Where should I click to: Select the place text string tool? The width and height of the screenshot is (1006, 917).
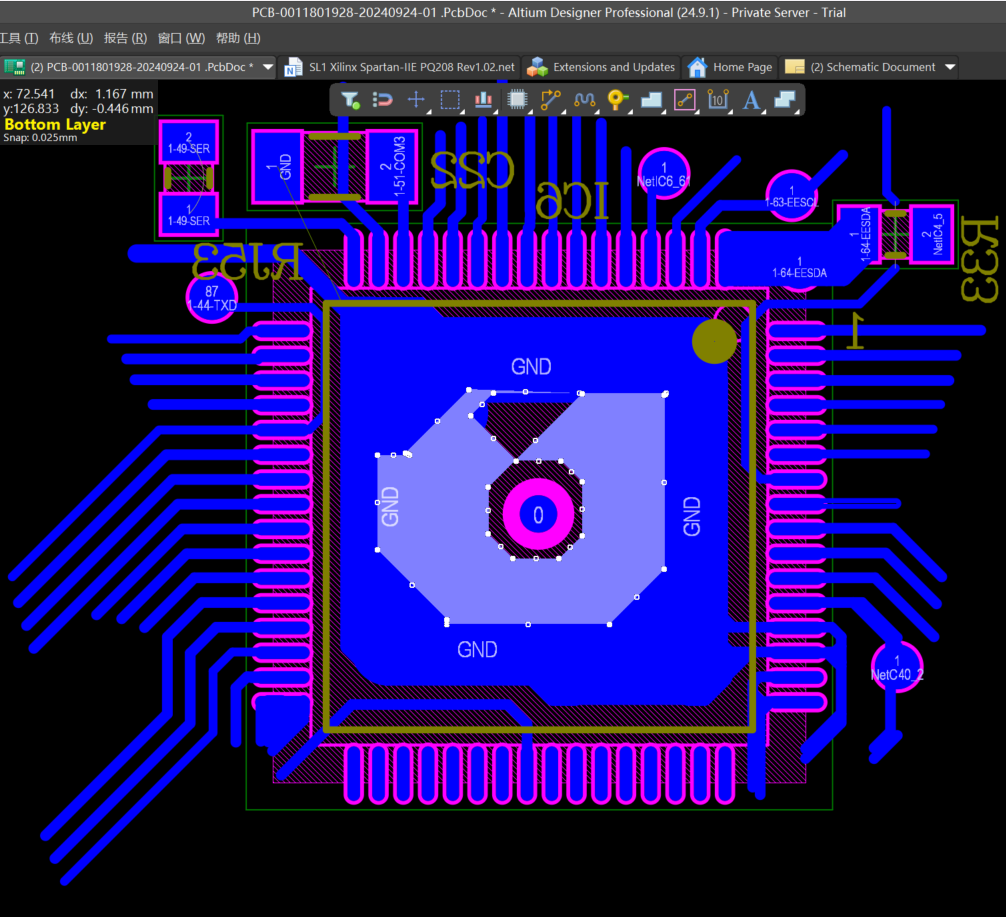[x=751, y=100]
